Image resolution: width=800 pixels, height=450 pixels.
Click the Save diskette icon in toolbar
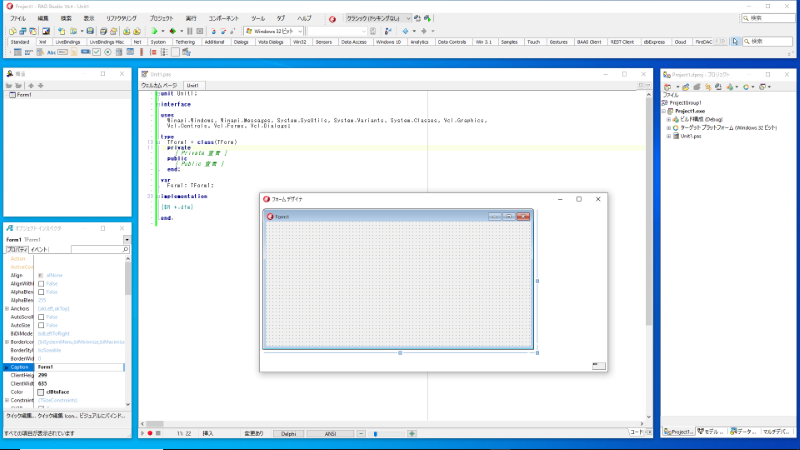(x=90, y=31)
